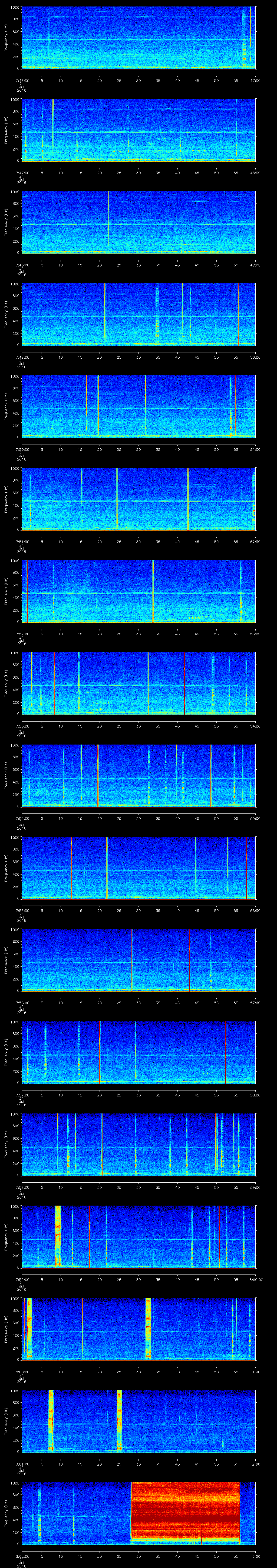
Task: Select the spectrogram panel starting at 7:47:00
Action: [x=139, y=130]
